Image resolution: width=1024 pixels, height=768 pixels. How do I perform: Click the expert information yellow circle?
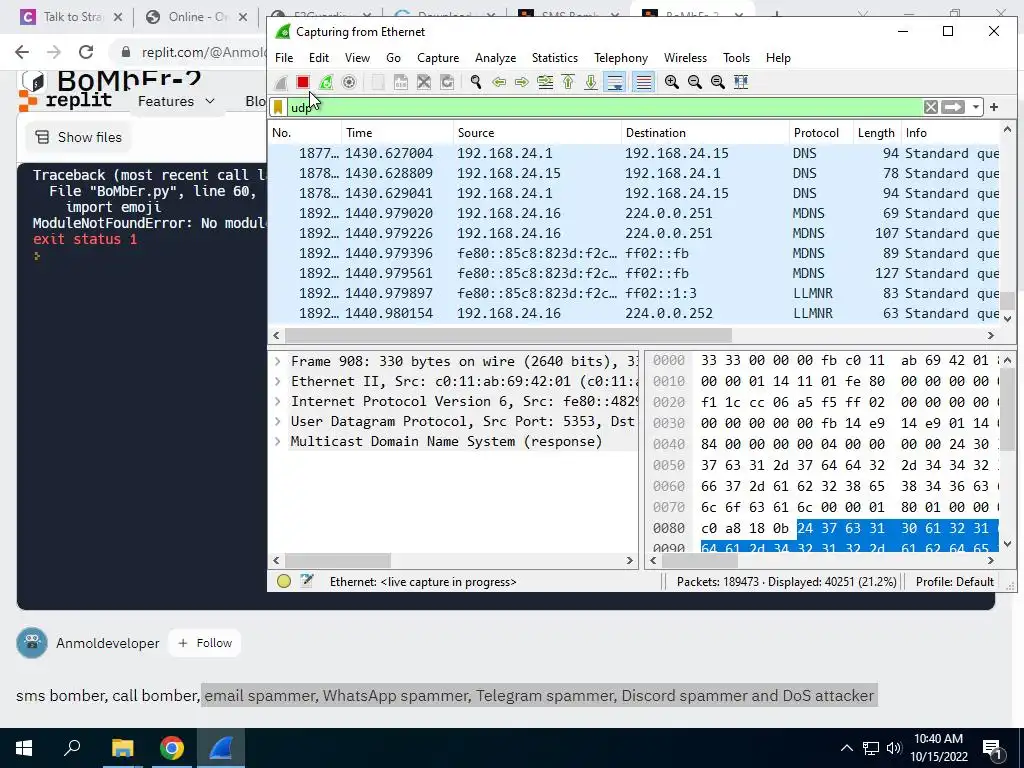coord(283,581)
